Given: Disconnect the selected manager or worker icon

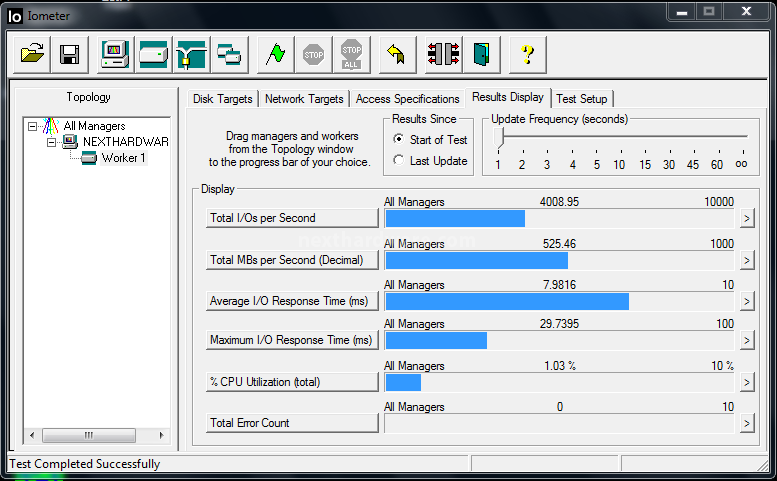Looking at the screenshot, I should point(444,54).
